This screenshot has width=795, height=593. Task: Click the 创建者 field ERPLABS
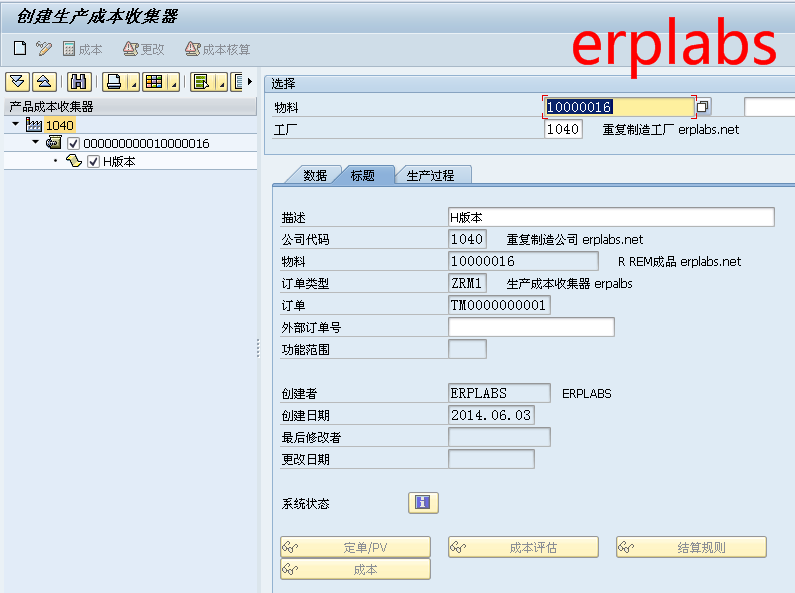[x=499, y=393]
